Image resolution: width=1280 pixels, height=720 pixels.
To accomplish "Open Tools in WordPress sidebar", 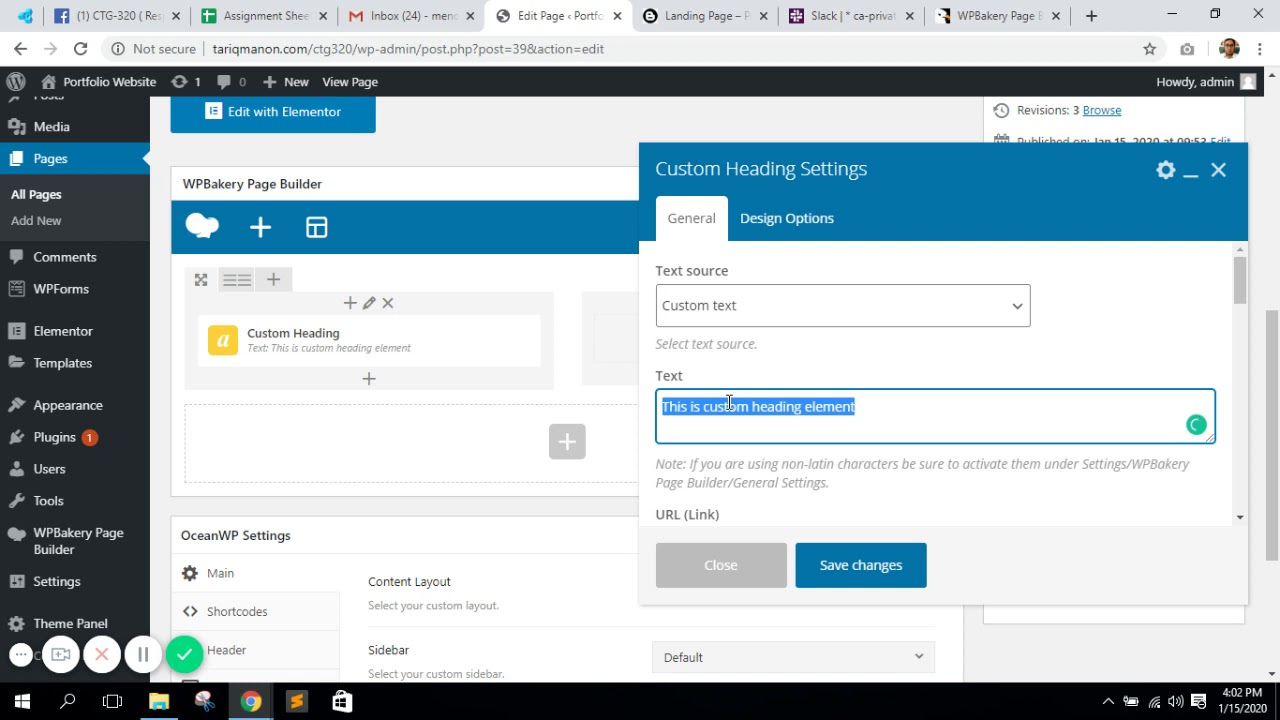I will [75, 501].
